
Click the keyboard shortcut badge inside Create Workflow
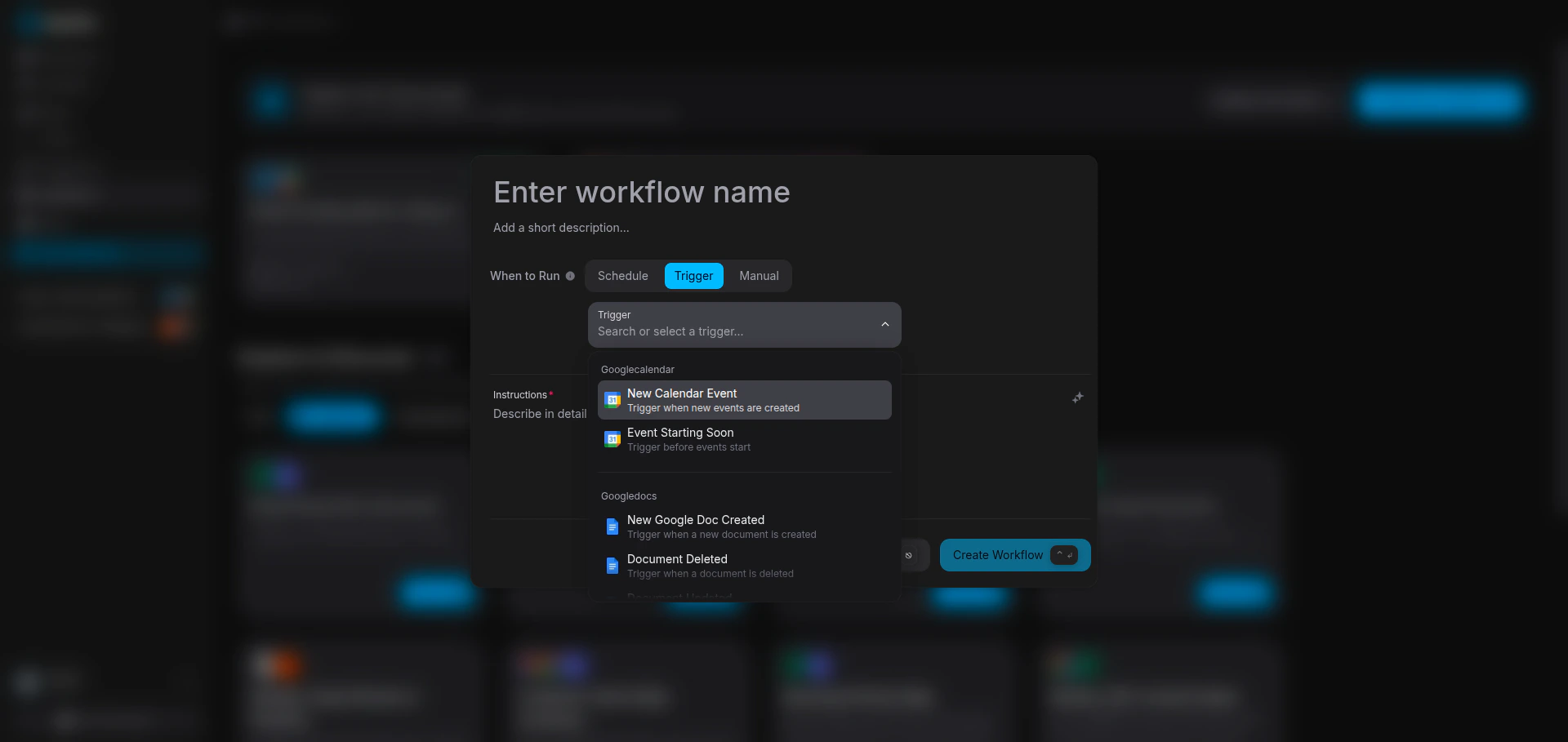(x=1063, y=554)
